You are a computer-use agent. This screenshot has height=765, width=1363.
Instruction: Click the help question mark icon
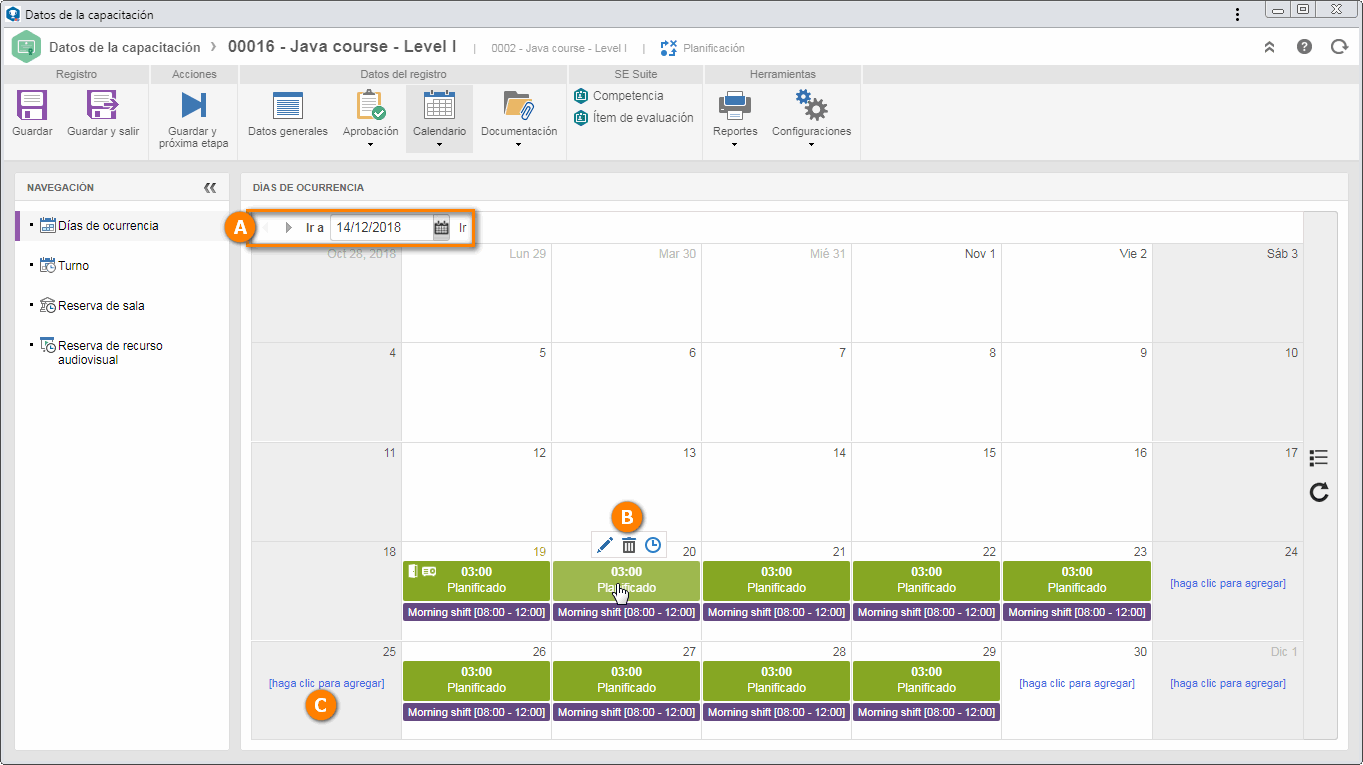click(1304, 47)
